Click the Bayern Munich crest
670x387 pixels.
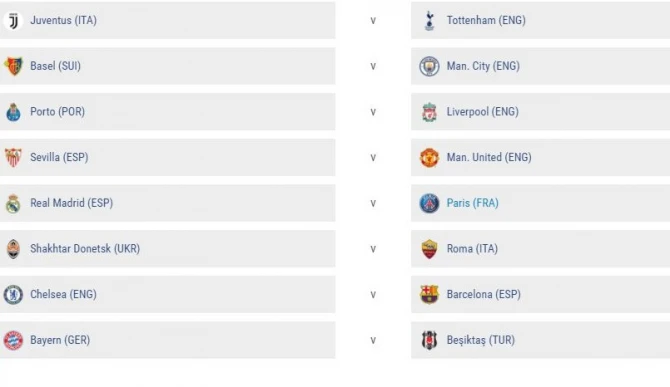(13, 340)
